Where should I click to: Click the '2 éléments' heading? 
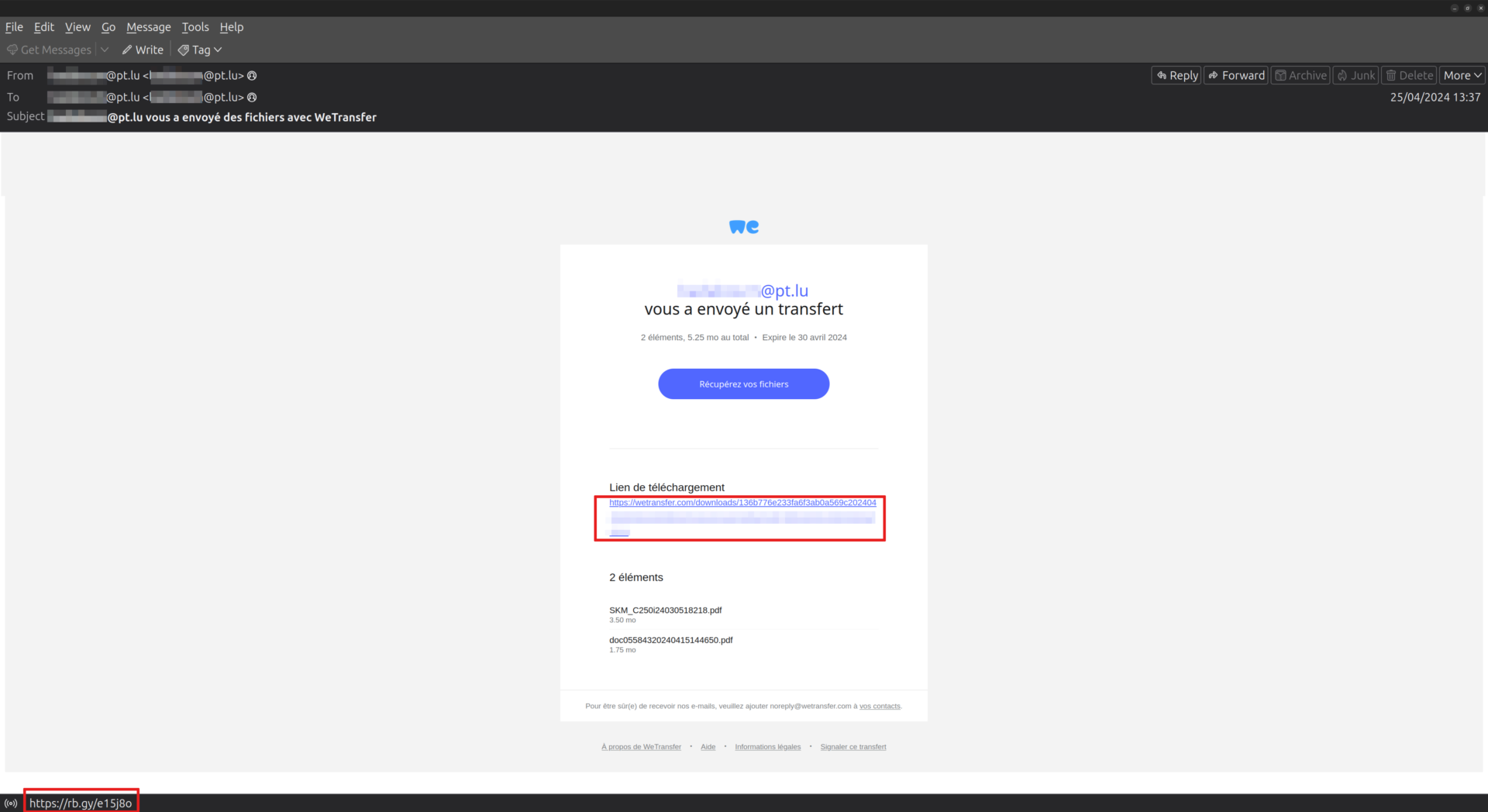(636, 577)
